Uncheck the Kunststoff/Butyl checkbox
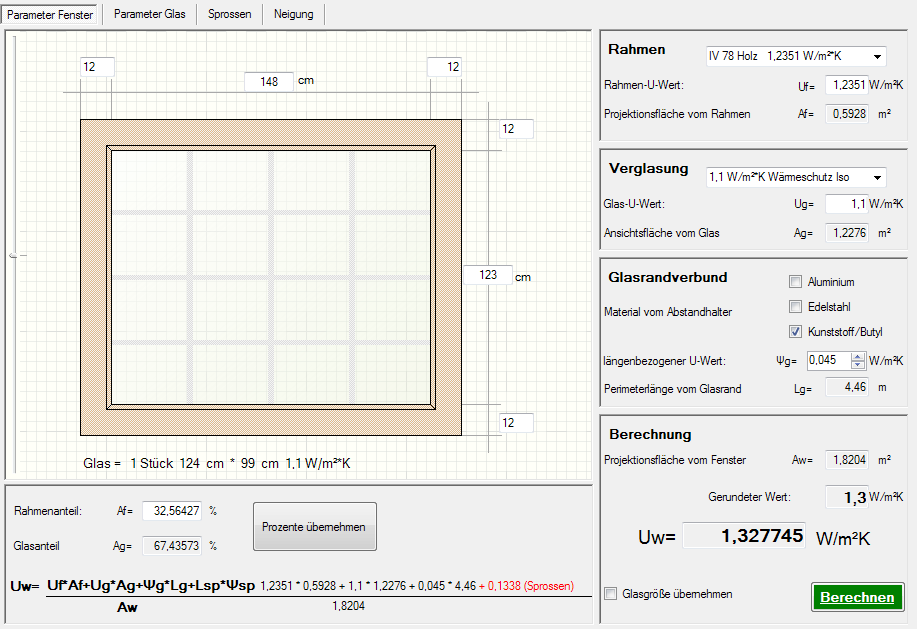The image size is (917, 629). pyautogui.click(x=796, y=332)
